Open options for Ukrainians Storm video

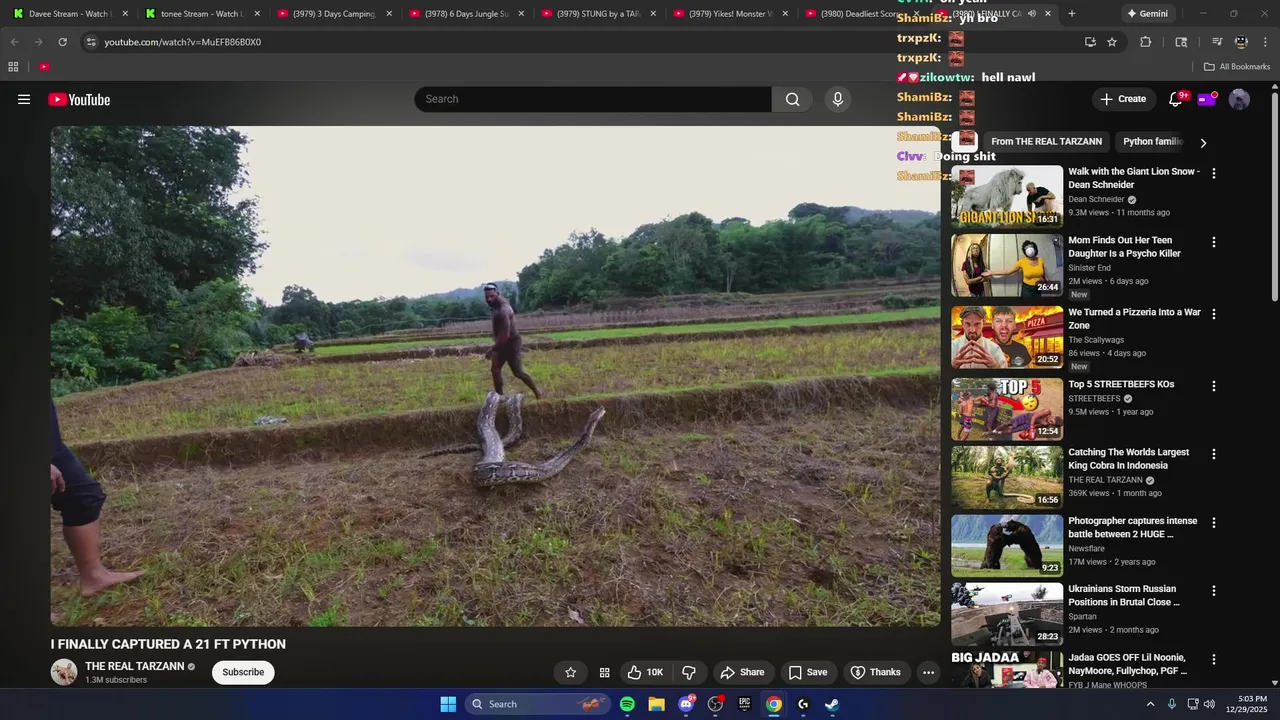(1214, 591)
